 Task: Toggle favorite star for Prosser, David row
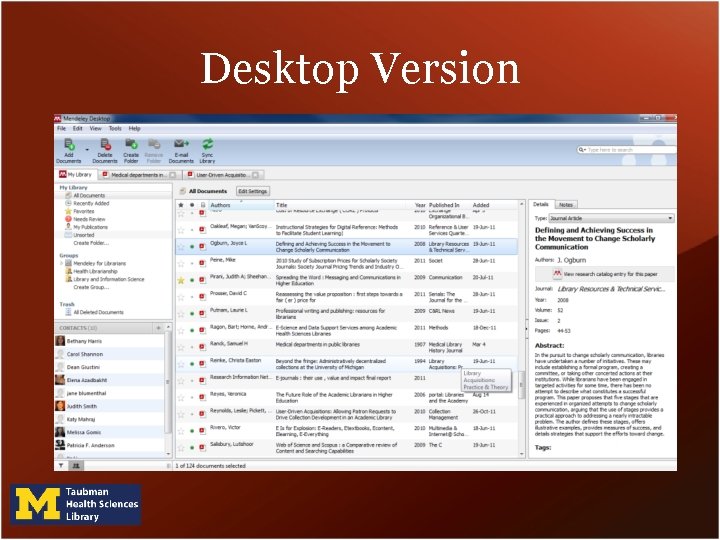[x=181, y=297]
